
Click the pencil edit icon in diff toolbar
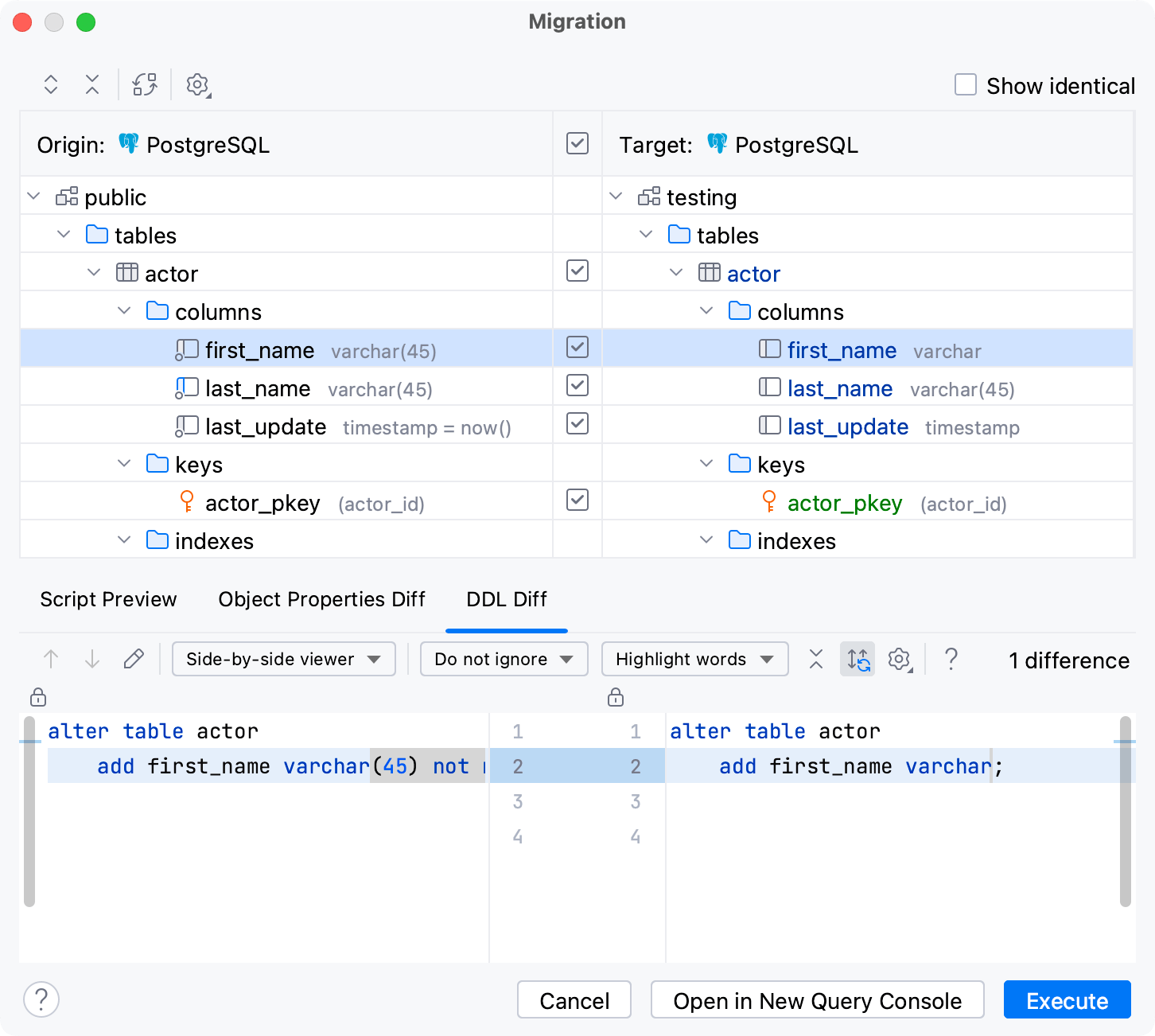click(x=134, y=659)
